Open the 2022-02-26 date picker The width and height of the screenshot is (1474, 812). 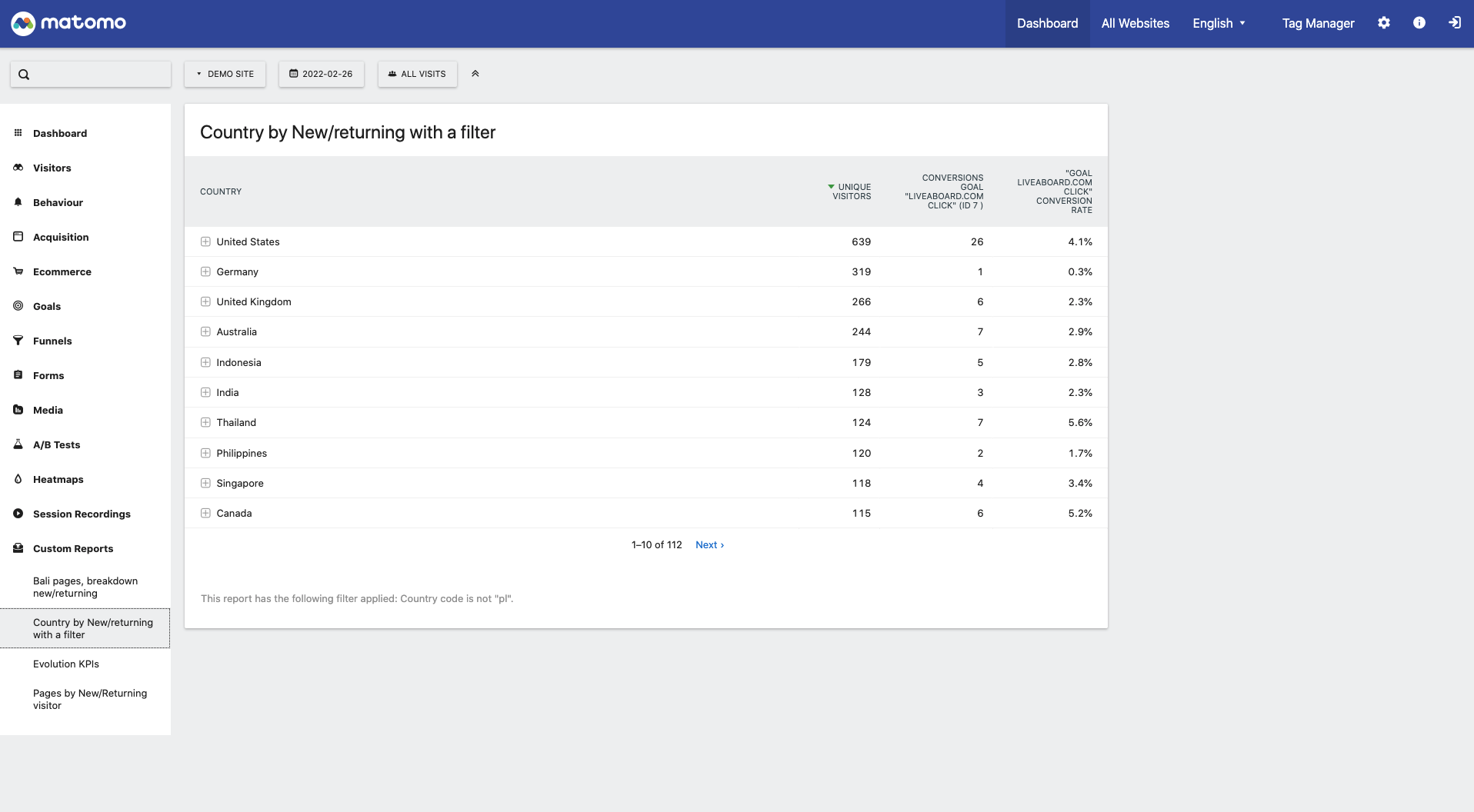(x=321, y=74)
